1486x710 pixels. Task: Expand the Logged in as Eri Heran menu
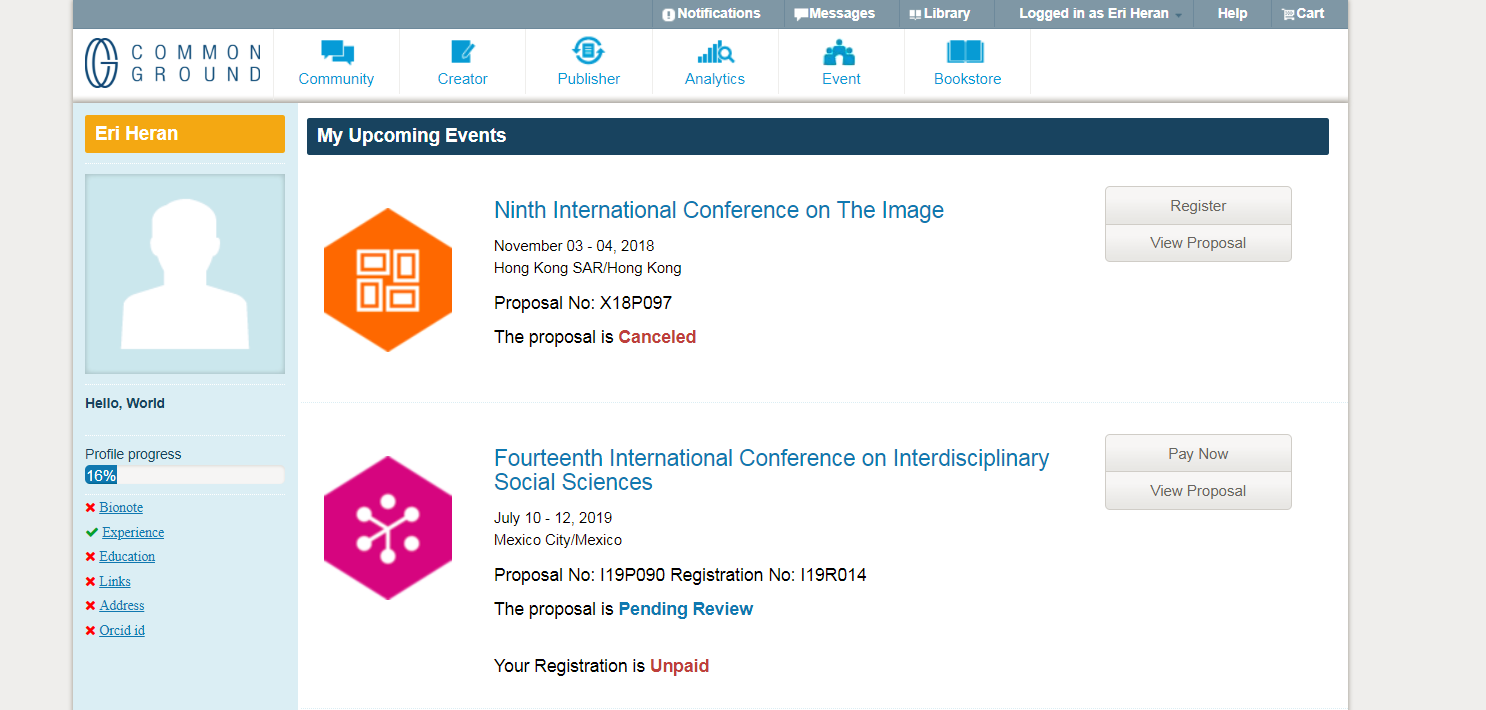point(1099,14)
